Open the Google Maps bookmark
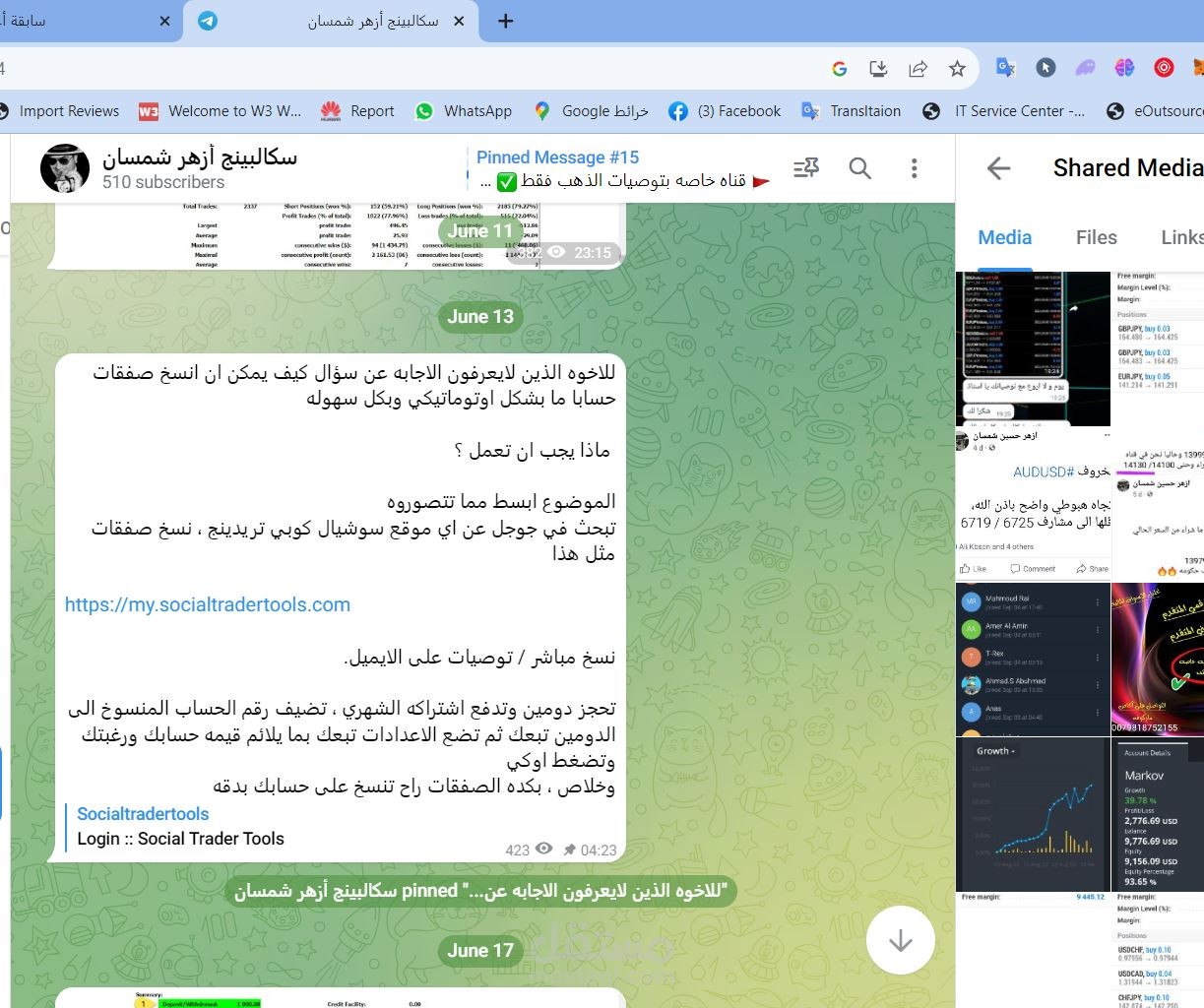 tap(591, 111)
